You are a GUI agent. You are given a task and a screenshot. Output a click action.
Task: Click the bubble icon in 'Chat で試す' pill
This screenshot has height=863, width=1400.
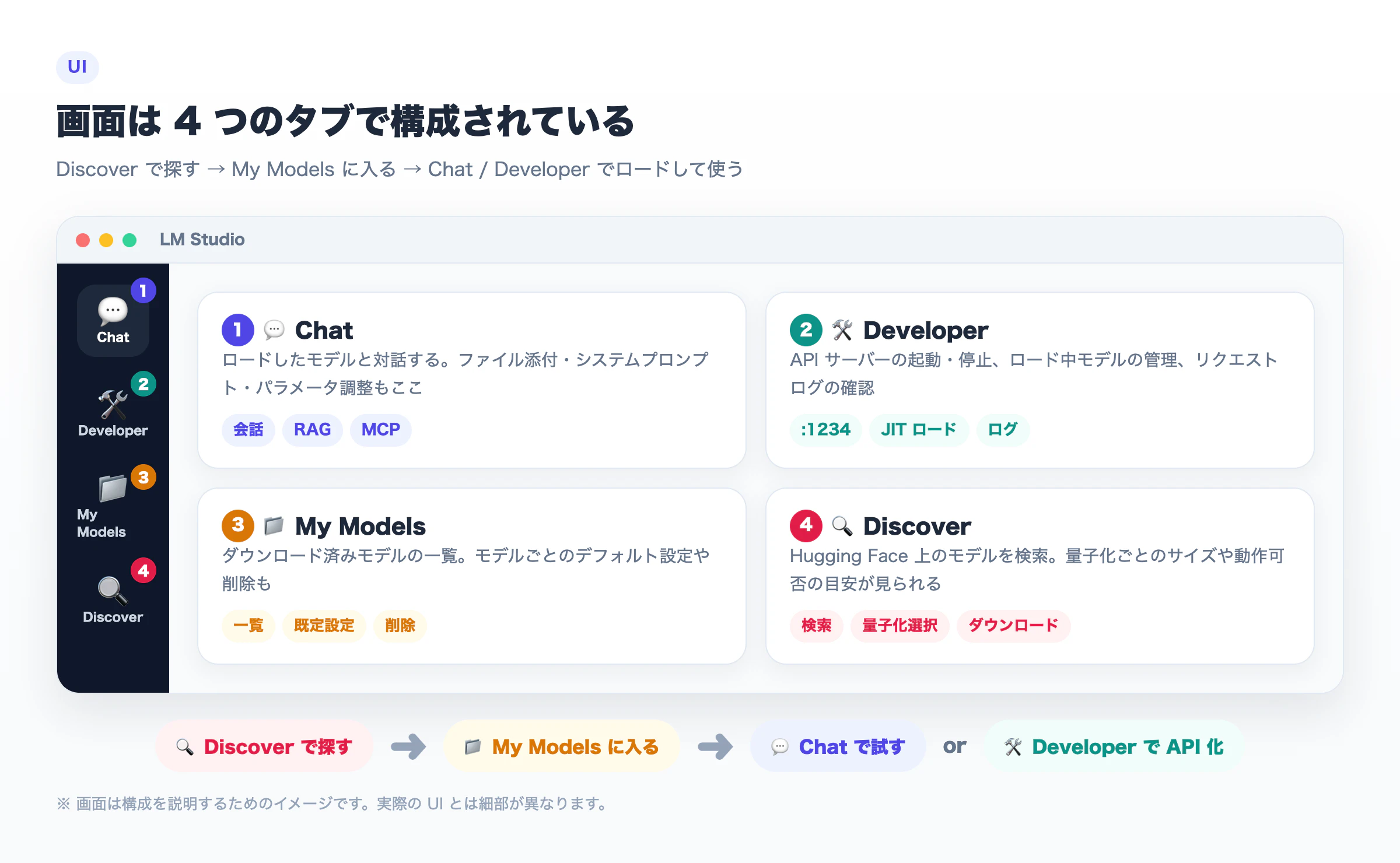click(x=780, y=746)
